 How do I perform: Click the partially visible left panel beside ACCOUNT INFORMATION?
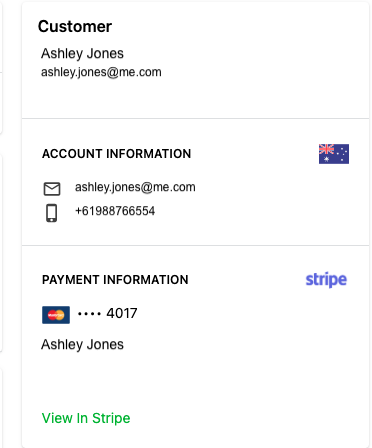coord(1,253)
